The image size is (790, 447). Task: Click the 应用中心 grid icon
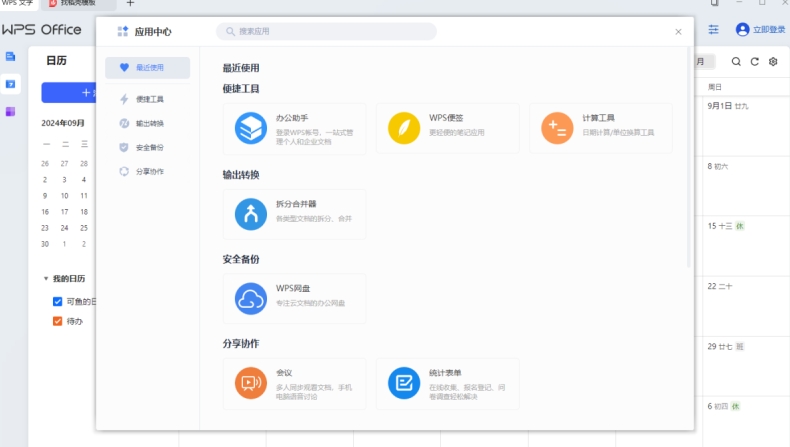click(x=122, y=31)
